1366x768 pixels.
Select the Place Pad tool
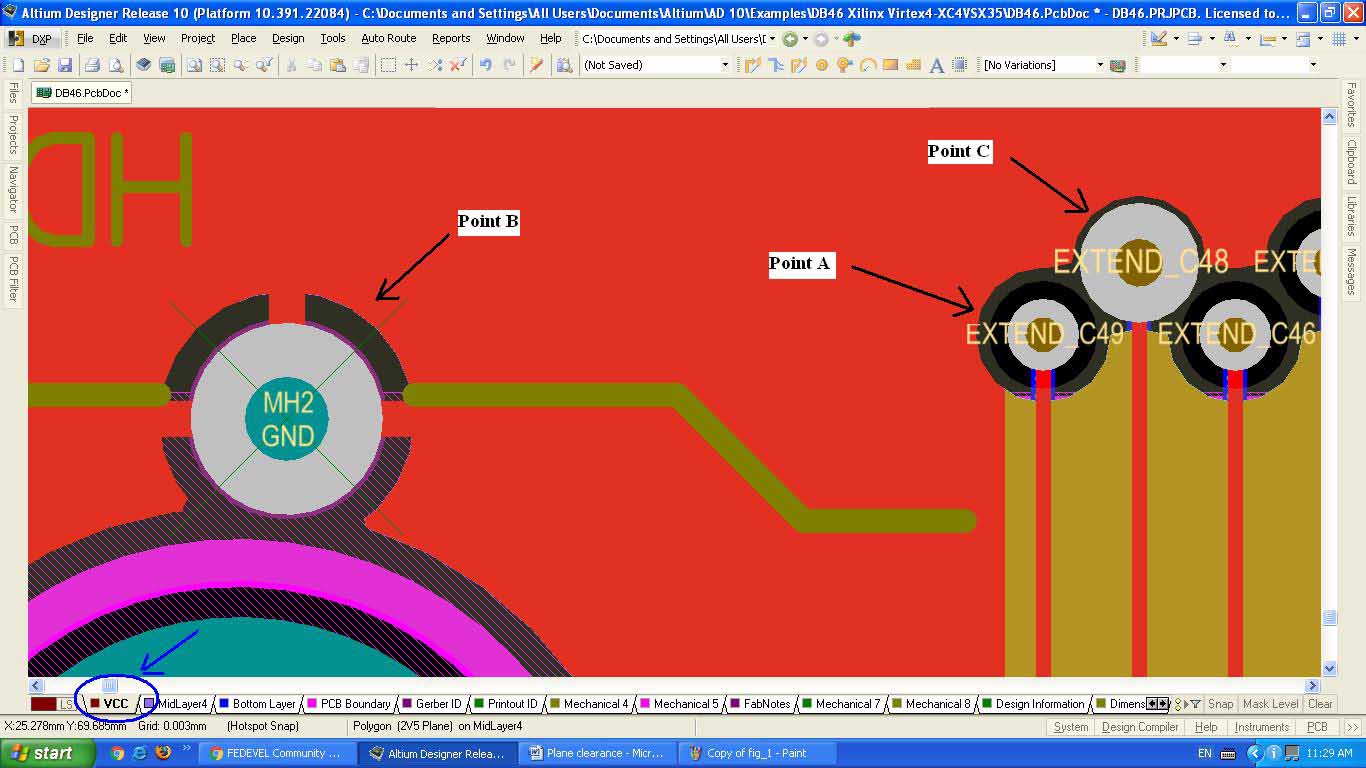(822, 65)
